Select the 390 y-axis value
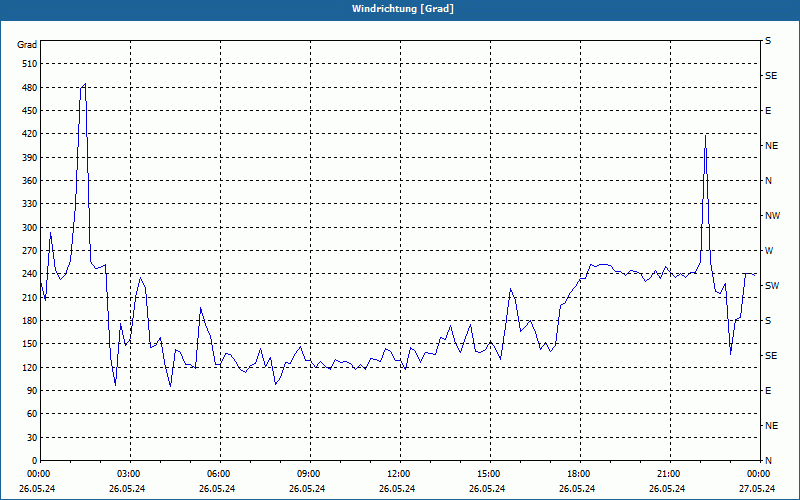Viewport: 800px width, 500px height. pyautogui.click(x=30, y=158)
